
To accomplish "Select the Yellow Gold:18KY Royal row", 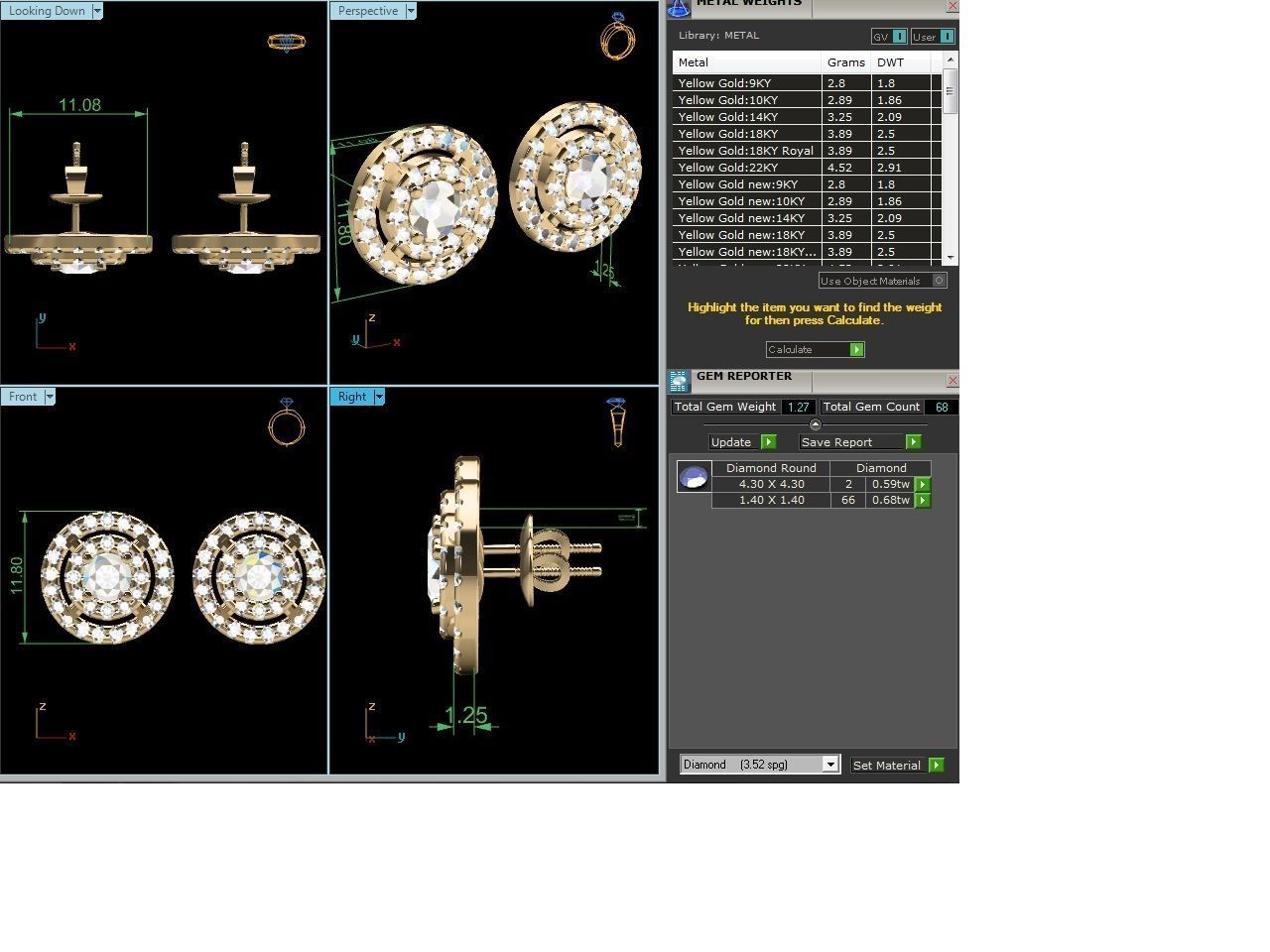I will tap(807, 151).
